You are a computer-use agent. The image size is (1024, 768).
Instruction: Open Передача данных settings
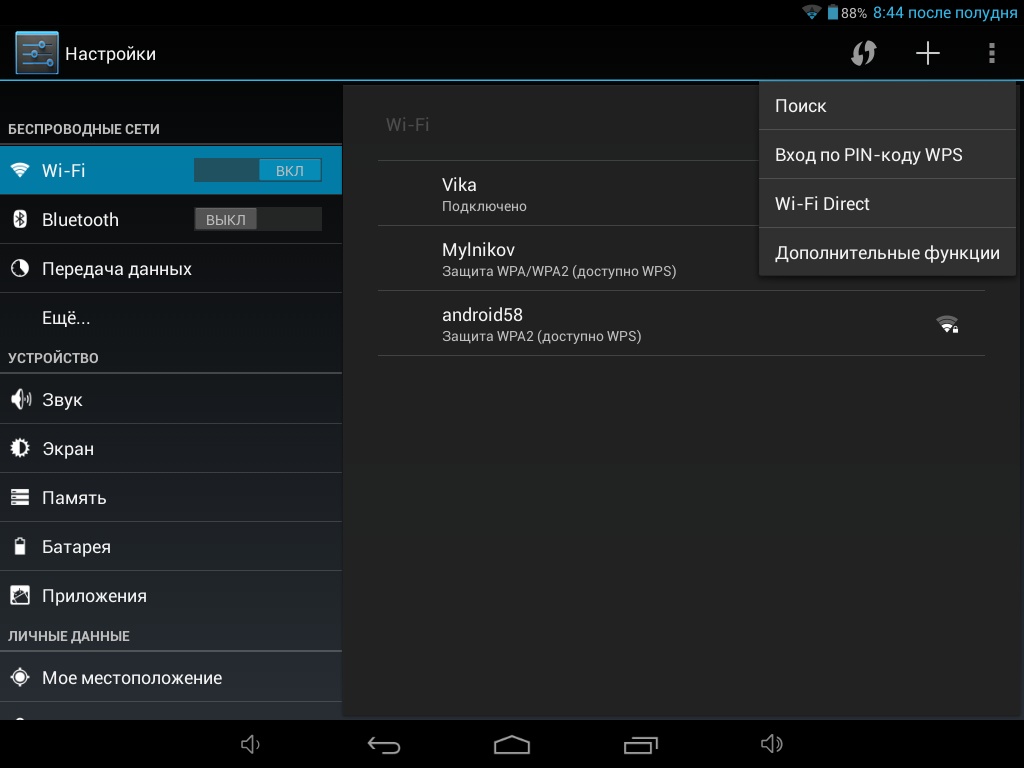coord(117,268)
